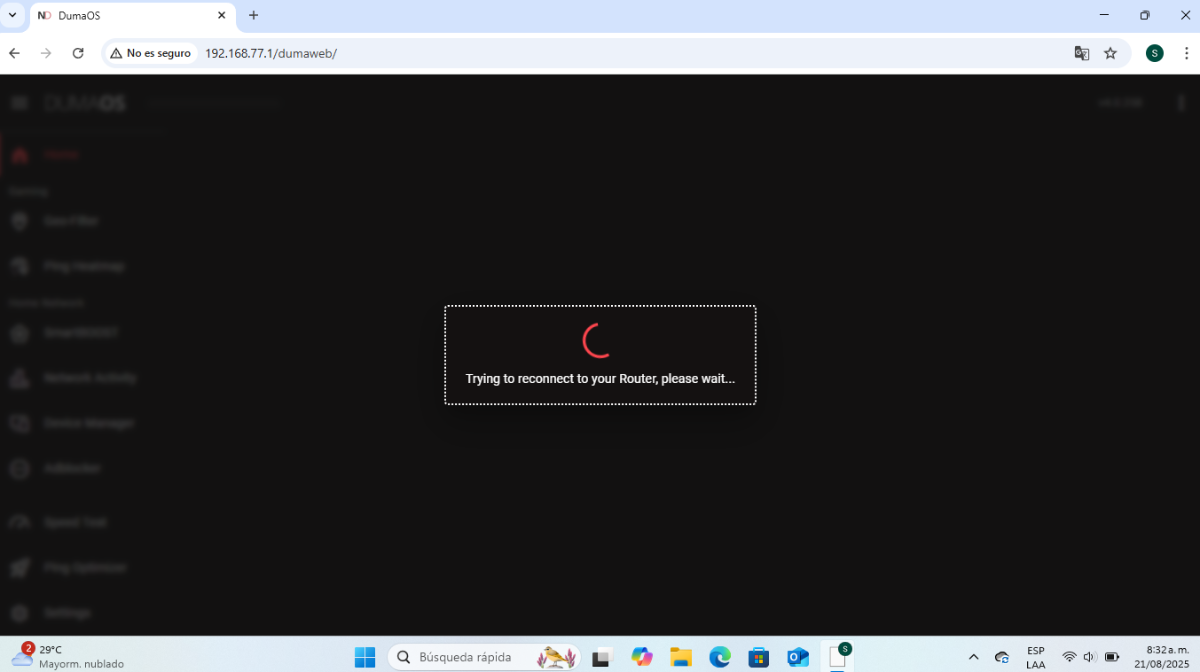Check the battery tray icon
Screen dimensions: 1200x672
1112,657
